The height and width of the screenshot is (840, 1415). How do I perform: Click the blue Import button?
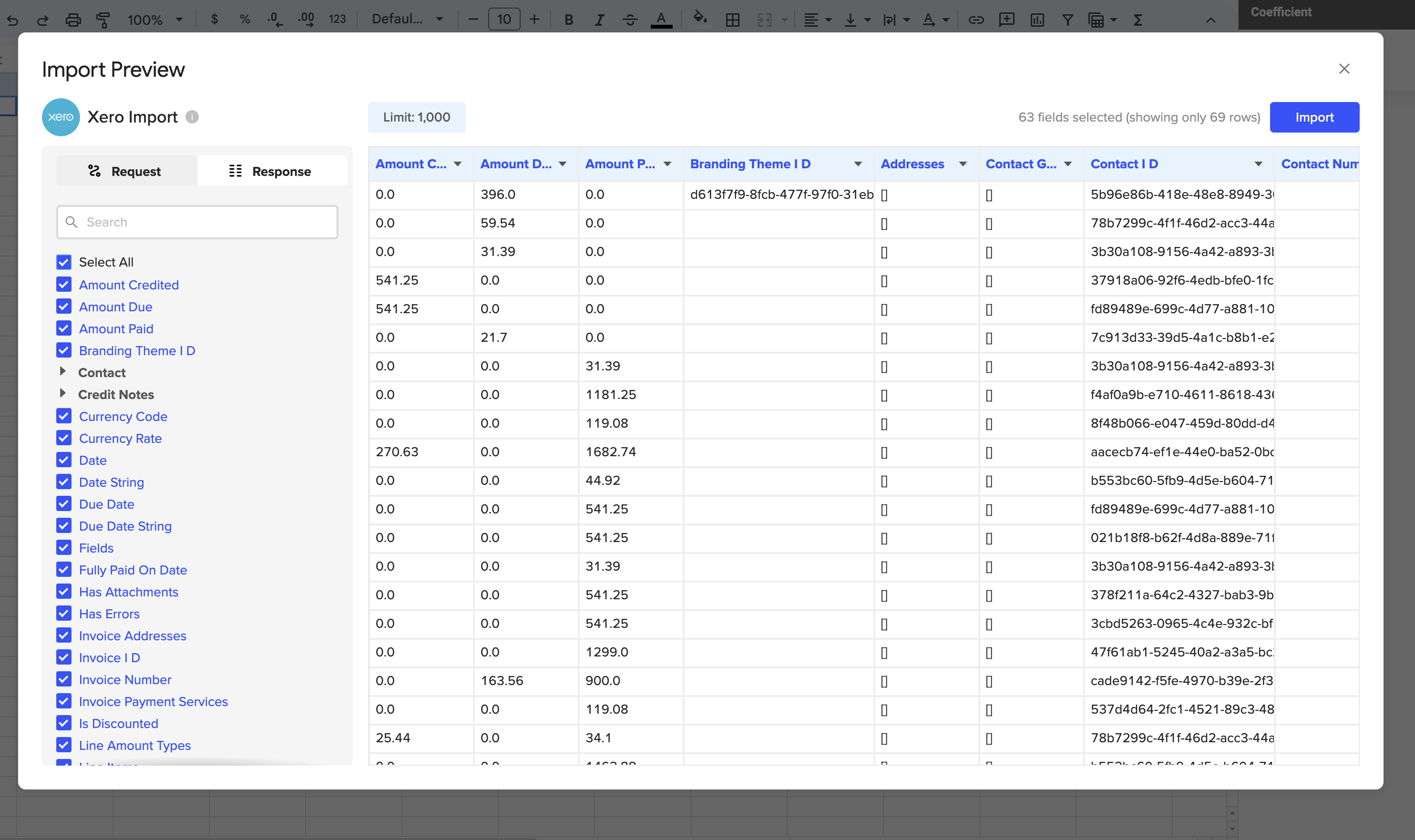click(x=1314, y=117)
